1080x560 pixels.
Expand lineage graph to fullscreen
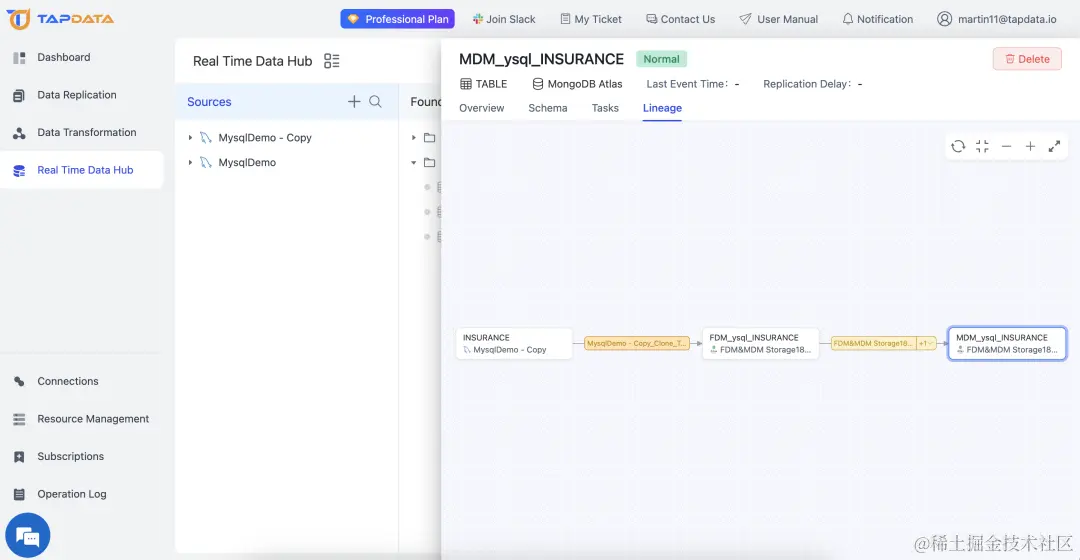coord(1055,146)
